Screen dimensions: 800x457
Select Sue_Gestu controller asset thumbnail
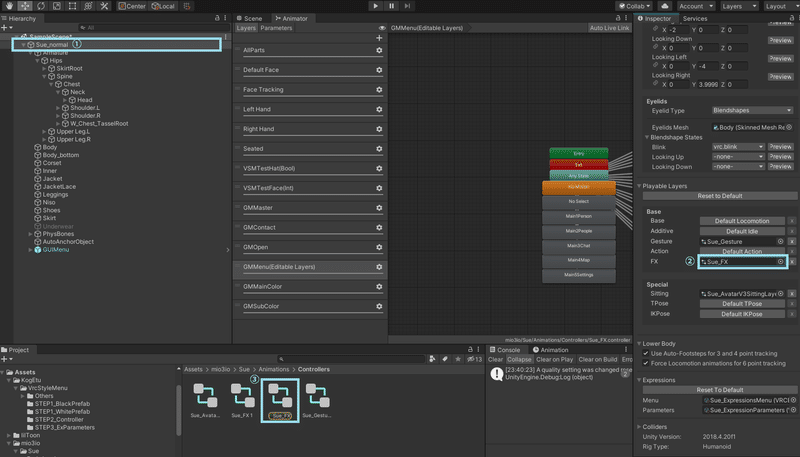tap(316, 395)
